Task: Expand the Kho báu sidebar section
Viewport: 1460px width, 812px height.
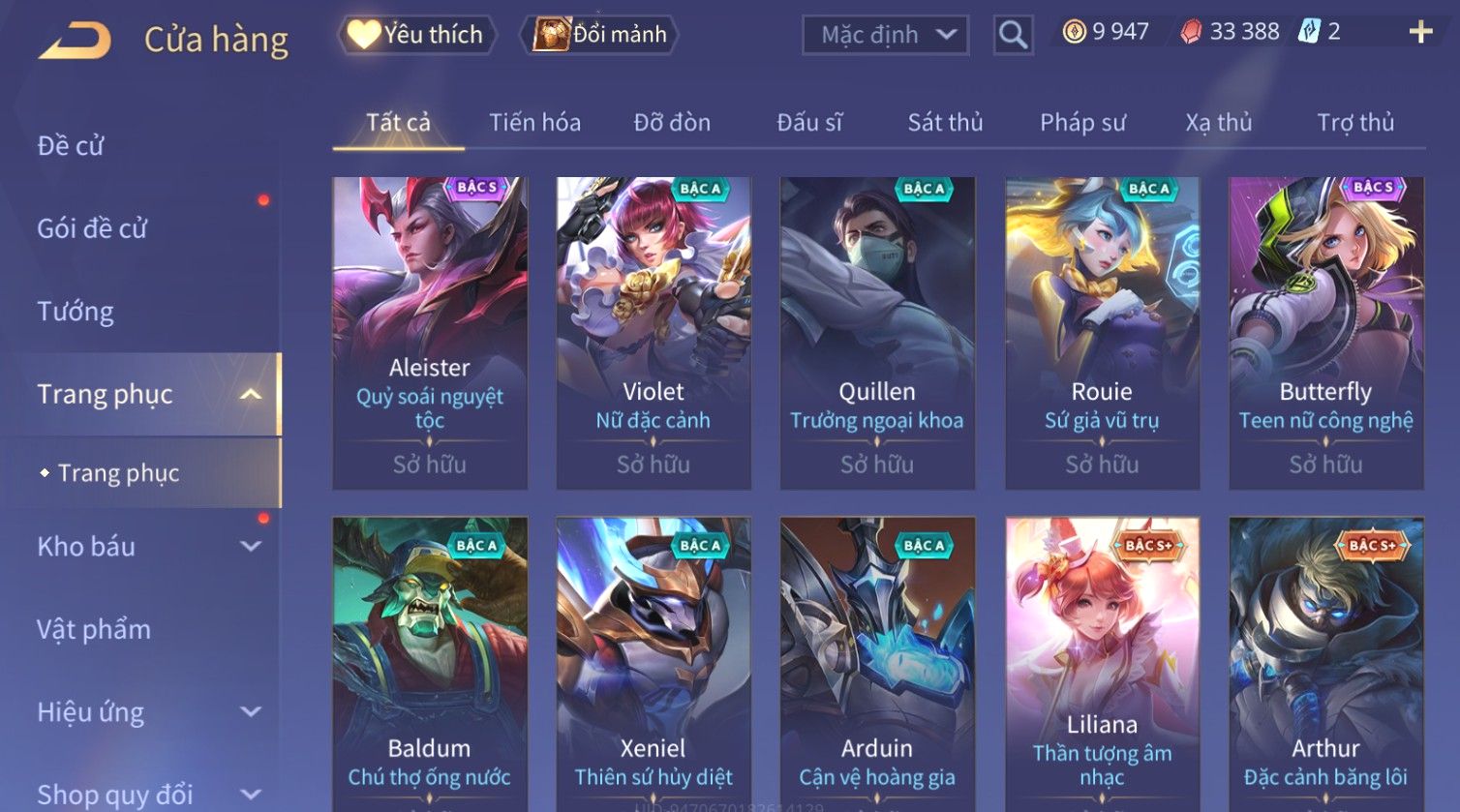Action: 251,546
